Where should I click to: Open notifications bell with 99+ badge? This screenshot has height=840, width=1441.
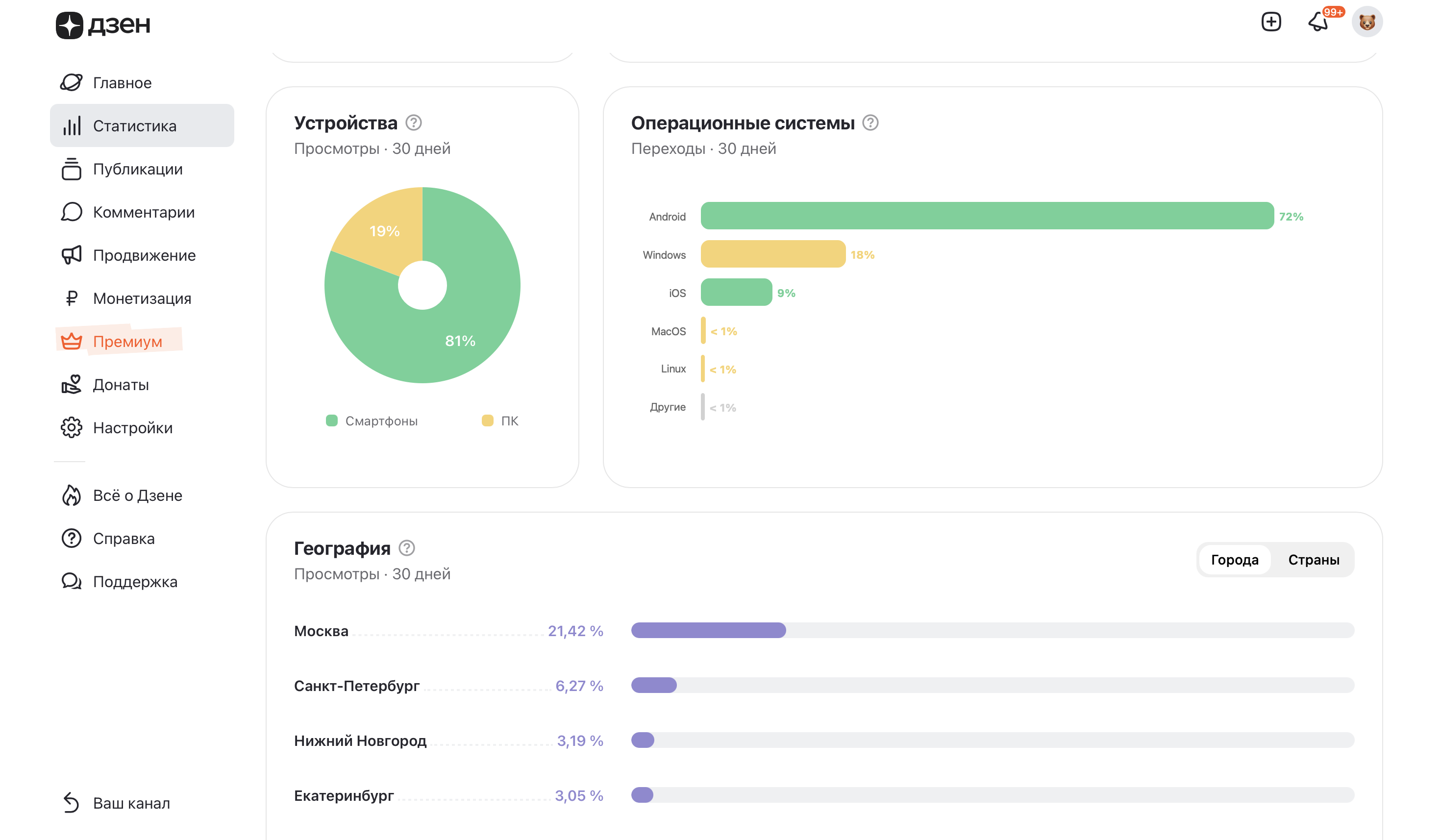point(1318,22)
